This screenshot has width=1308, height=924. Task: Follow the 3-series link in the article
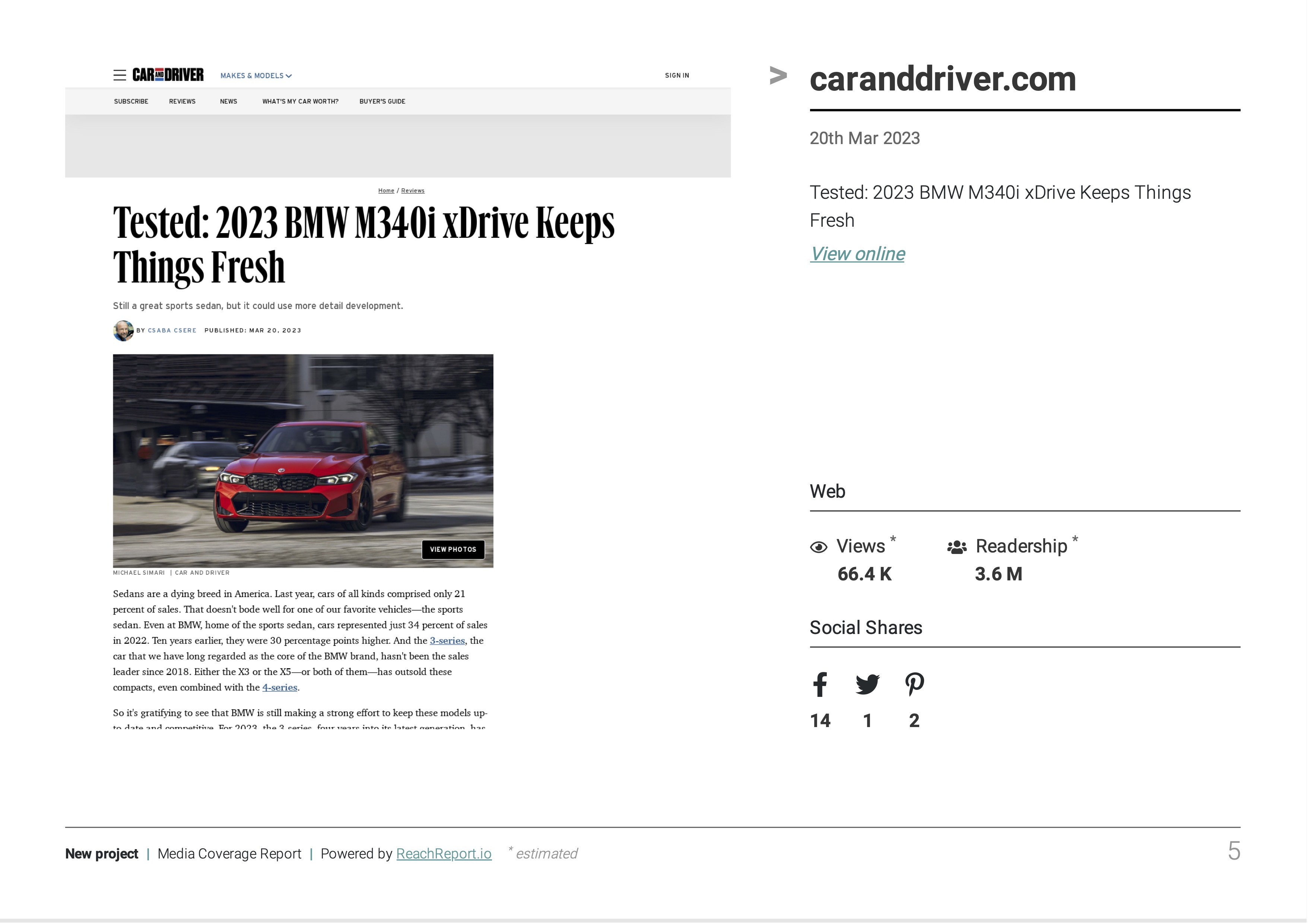[x=447, y=640]
